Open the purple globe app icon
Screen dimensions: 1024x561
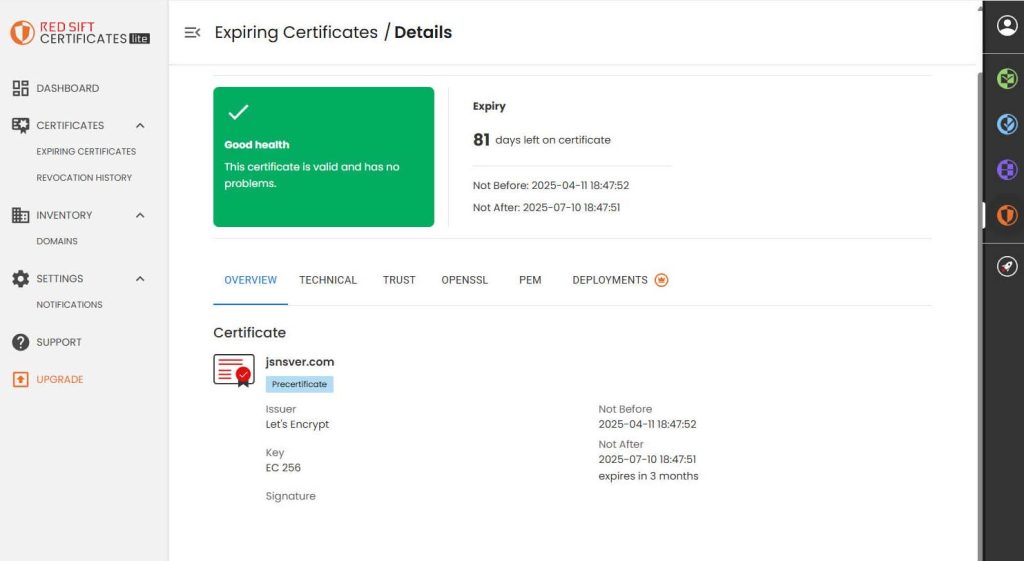tap(1007, 170)
